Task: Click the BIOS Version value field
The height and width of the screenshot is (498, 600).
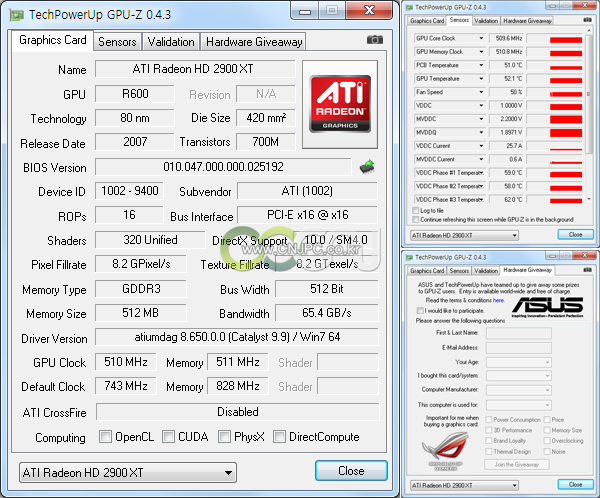Action: tap(223, 167)
